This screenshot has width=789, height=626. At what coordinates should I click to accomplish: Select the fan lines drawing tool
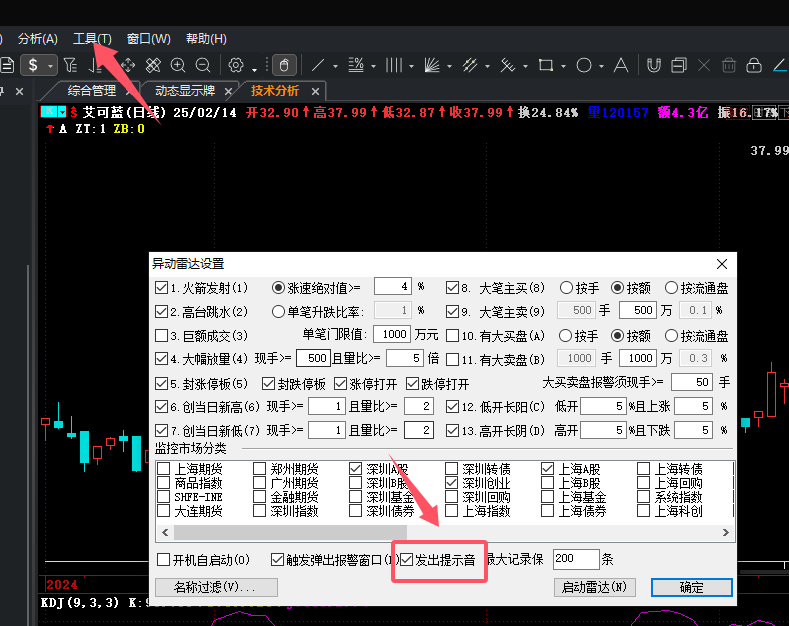[x=432, y=65]
